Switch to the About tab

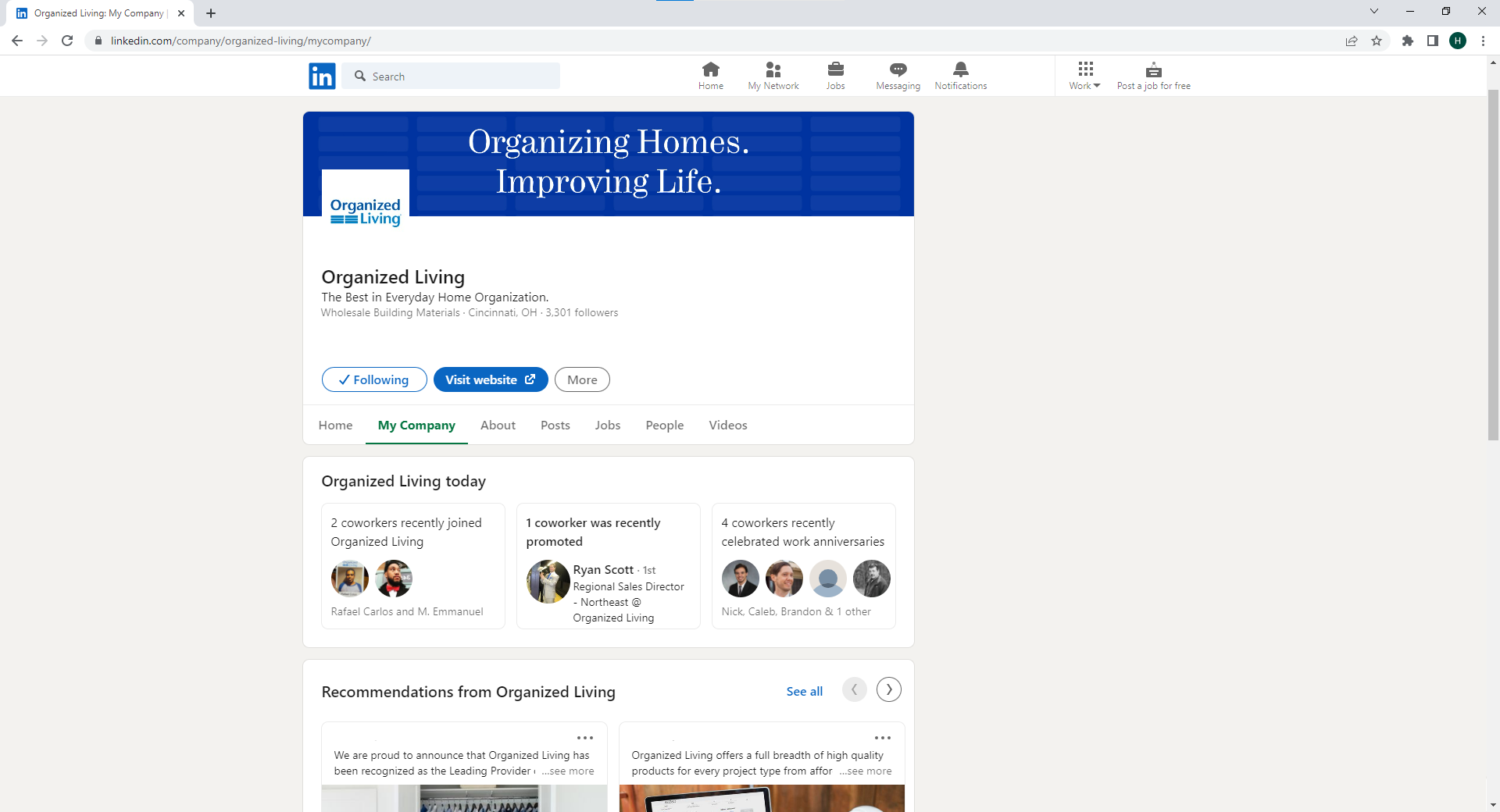498,425
